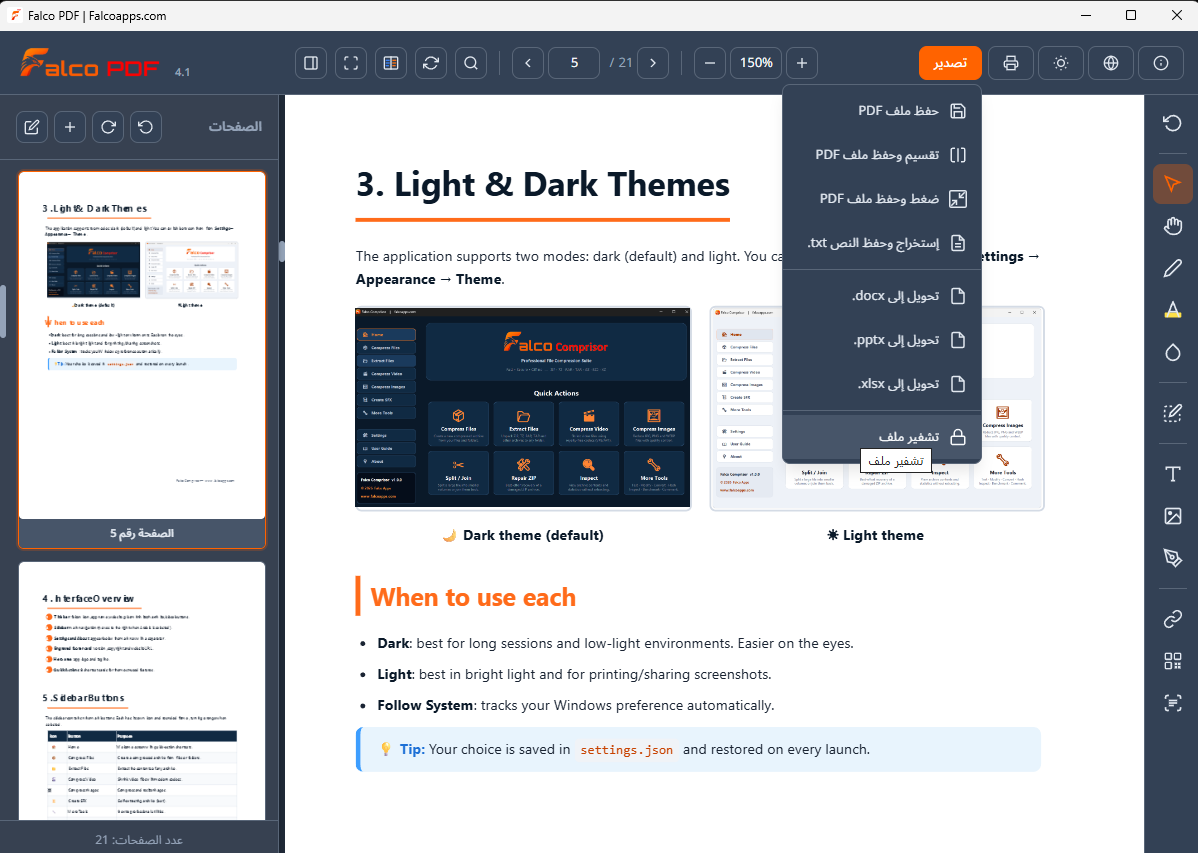Zoom in with the plus button

coord(801,63)
